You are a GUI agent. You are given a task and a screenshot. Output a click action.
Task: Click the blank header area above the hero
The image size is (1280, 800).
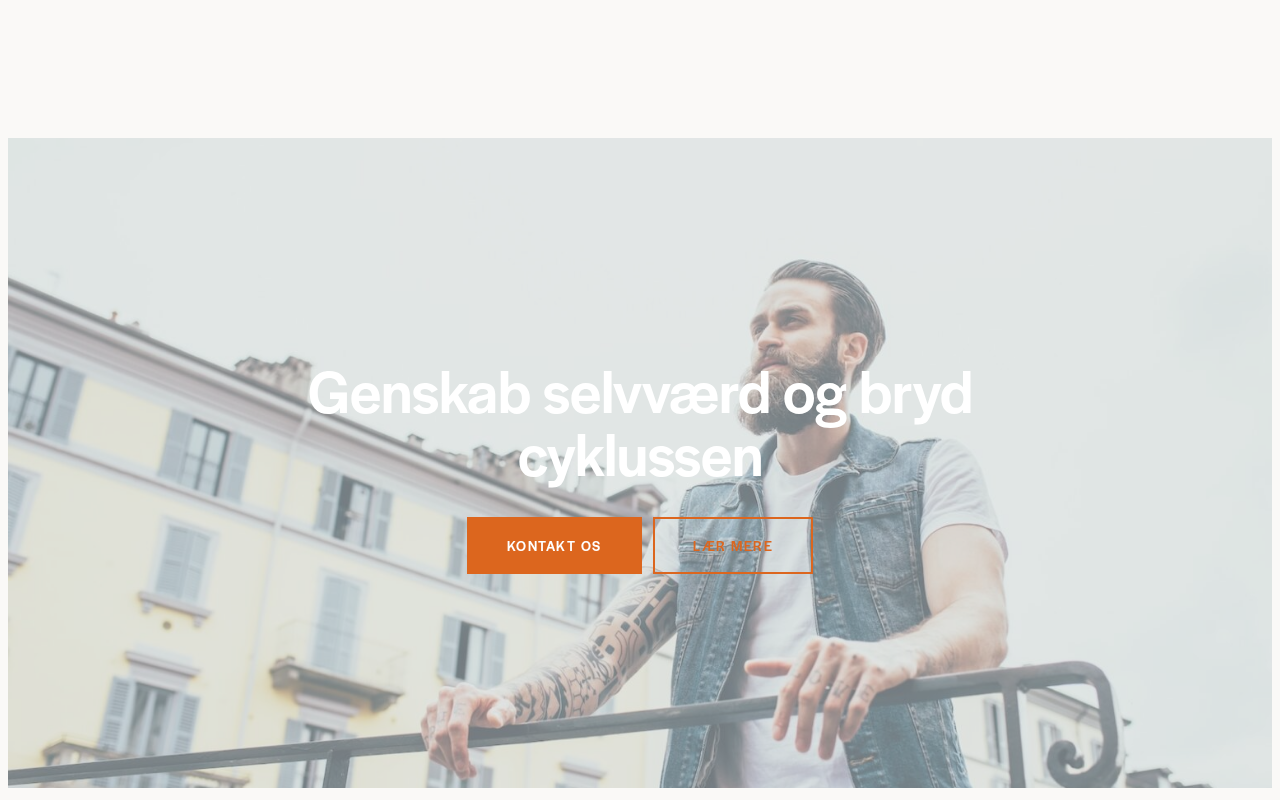click(x=640, y=68)
